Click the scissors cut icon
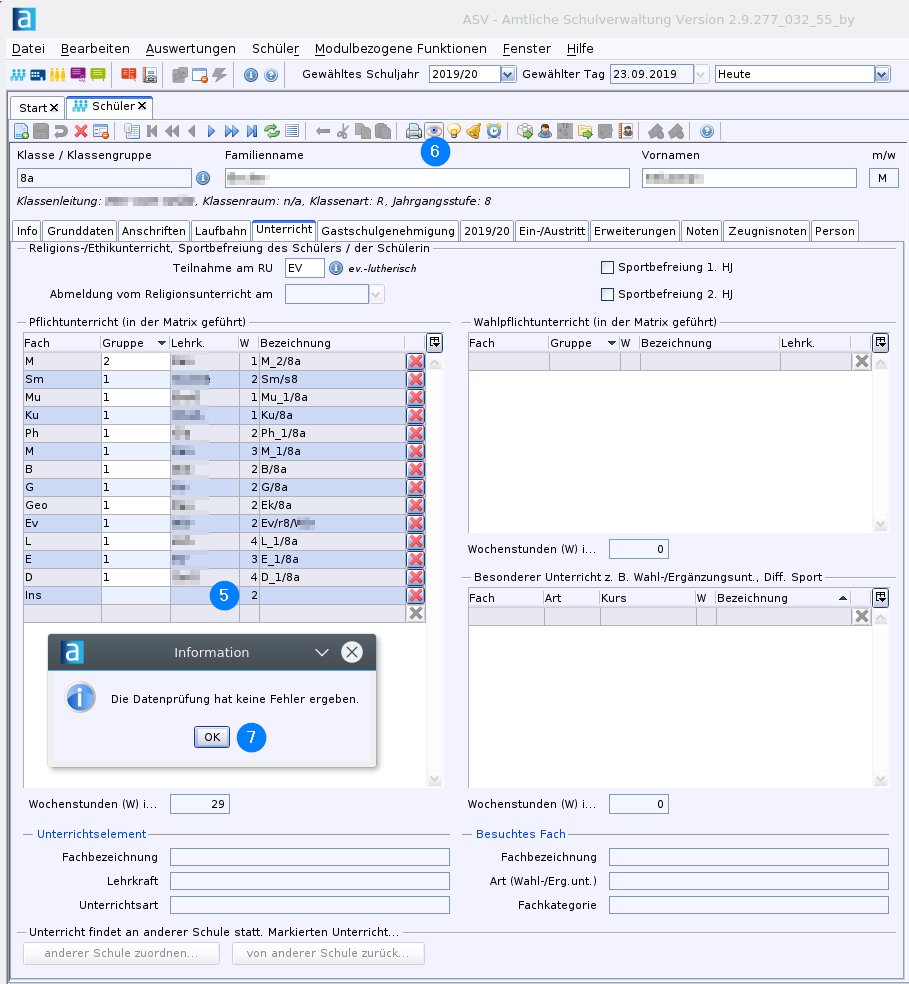Viewport: 909px width, 984px height. (343, 131)
